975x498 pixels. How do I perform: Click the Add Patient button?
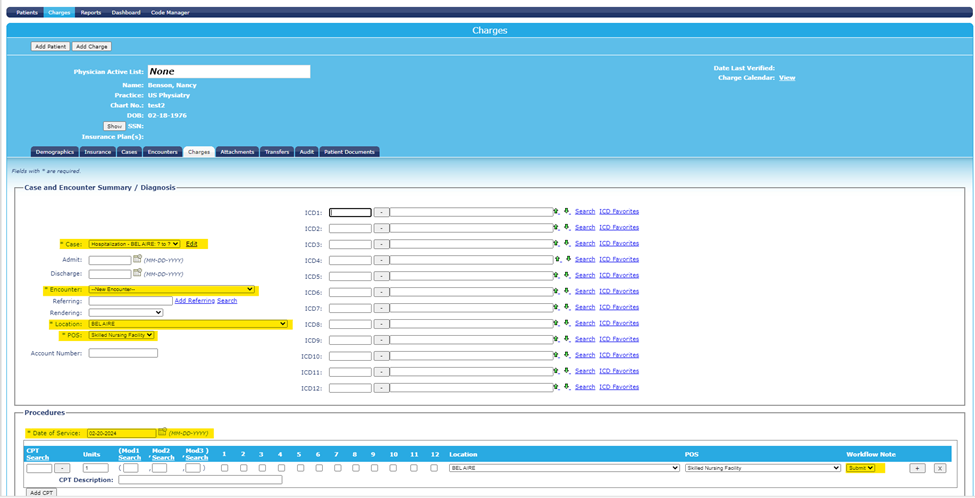pos(51,47)
